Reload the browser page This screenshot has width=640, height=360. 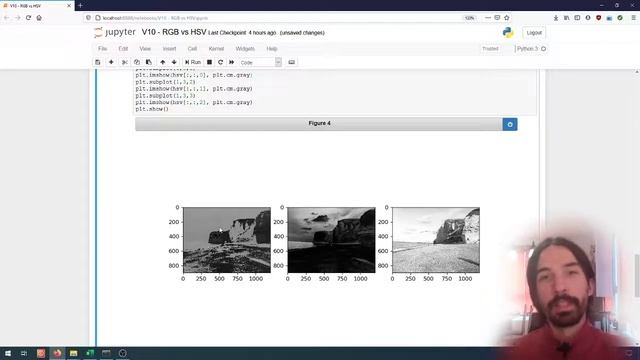tap(28, 18)
